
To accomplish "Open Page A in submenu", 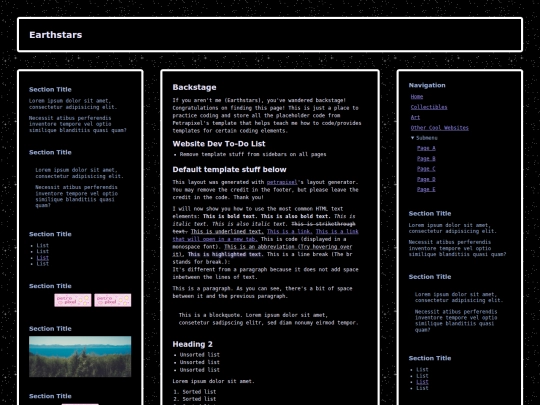I will (x=426, y=148).
